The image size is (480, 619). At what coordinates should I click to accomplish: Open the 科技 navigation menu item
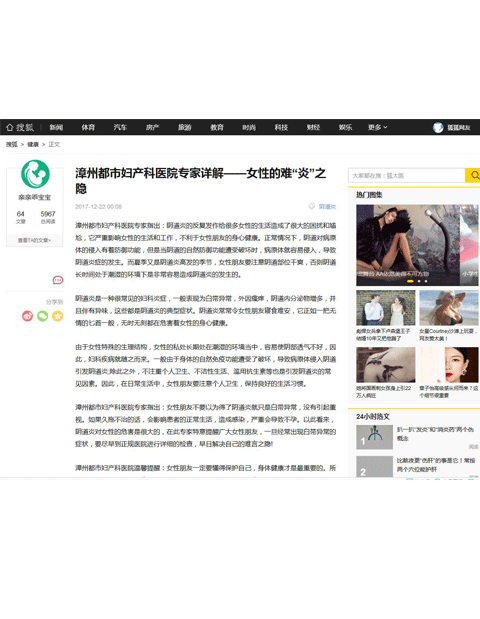click(281, 127)
